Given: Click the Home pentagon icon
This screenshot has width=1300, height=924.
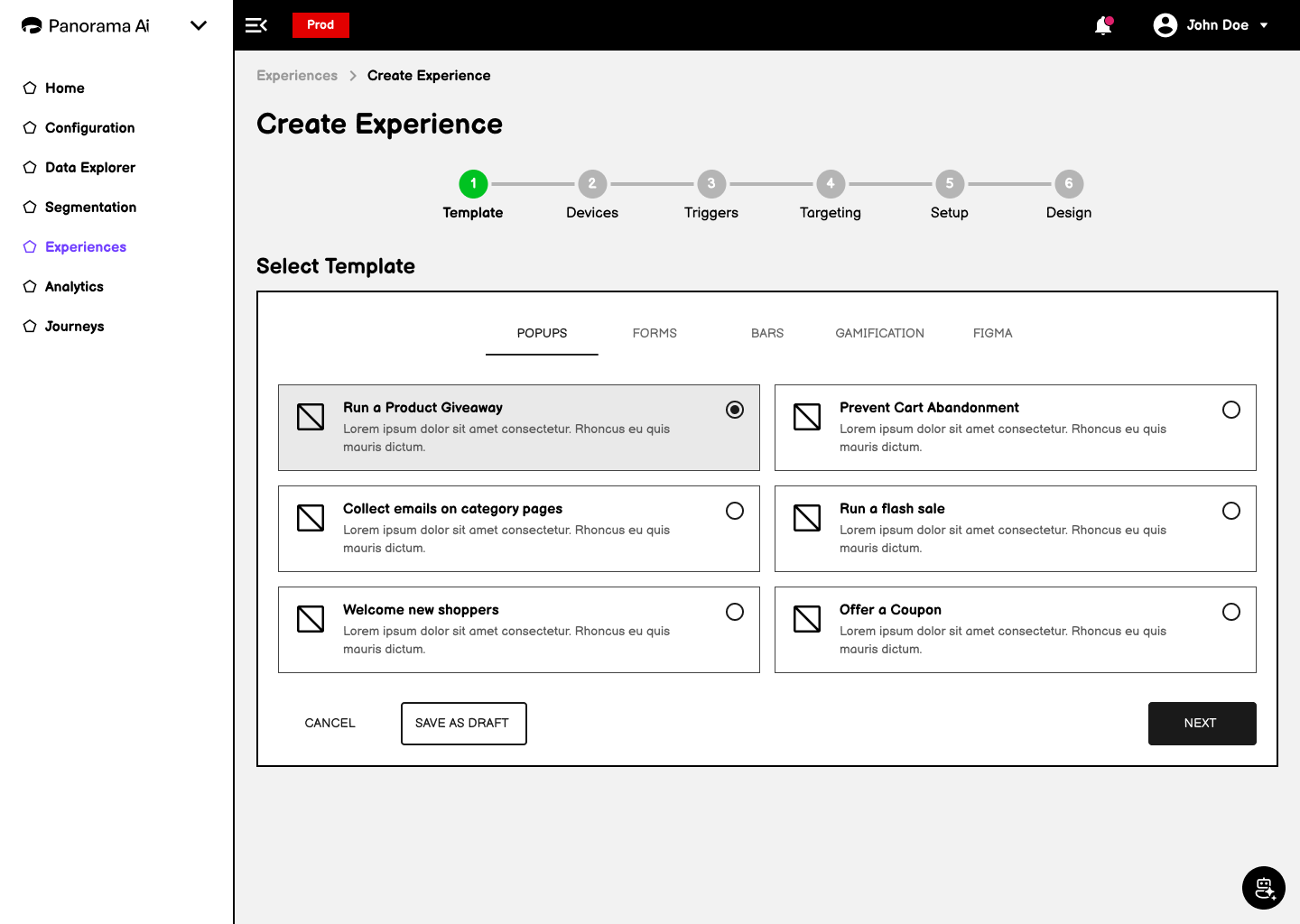Looking at the screenshot, I should [x=30, y=88].
